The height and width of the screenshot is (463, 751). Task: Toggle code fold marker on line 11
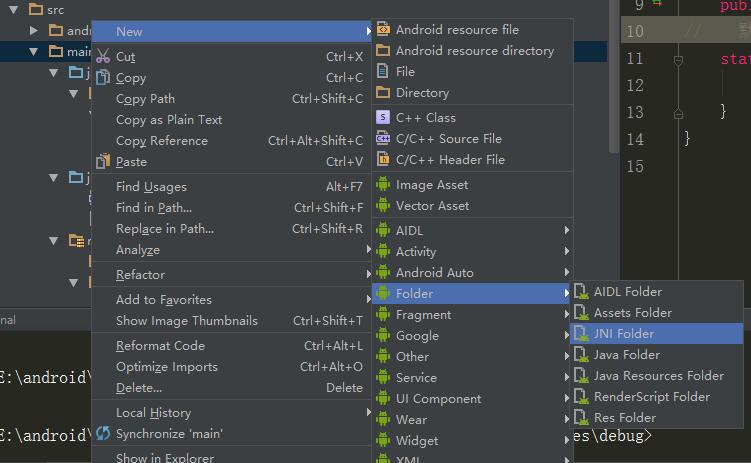pyautogui.click(x=678, y=60)
